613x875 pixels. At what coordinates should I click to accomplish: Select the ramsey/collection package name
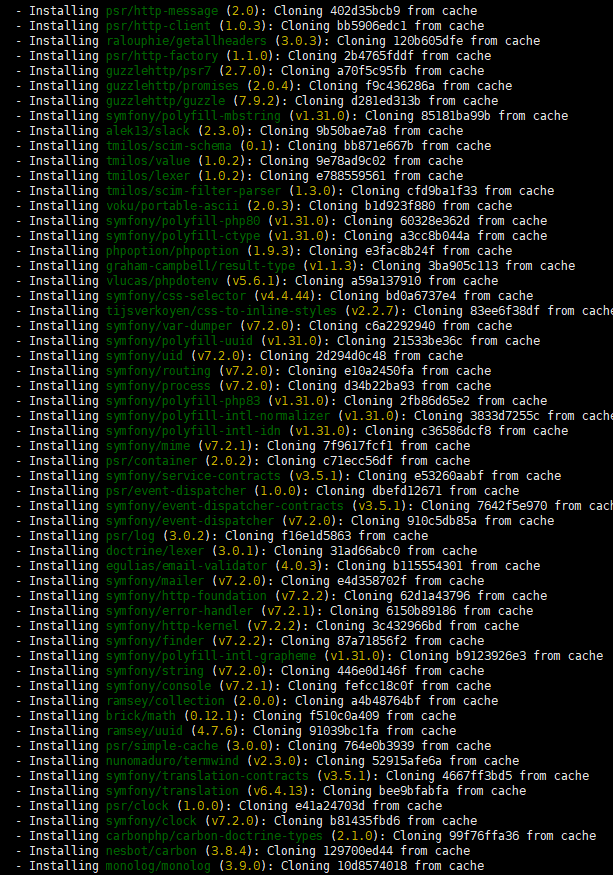pyautogui.click(x=165, y=702)
